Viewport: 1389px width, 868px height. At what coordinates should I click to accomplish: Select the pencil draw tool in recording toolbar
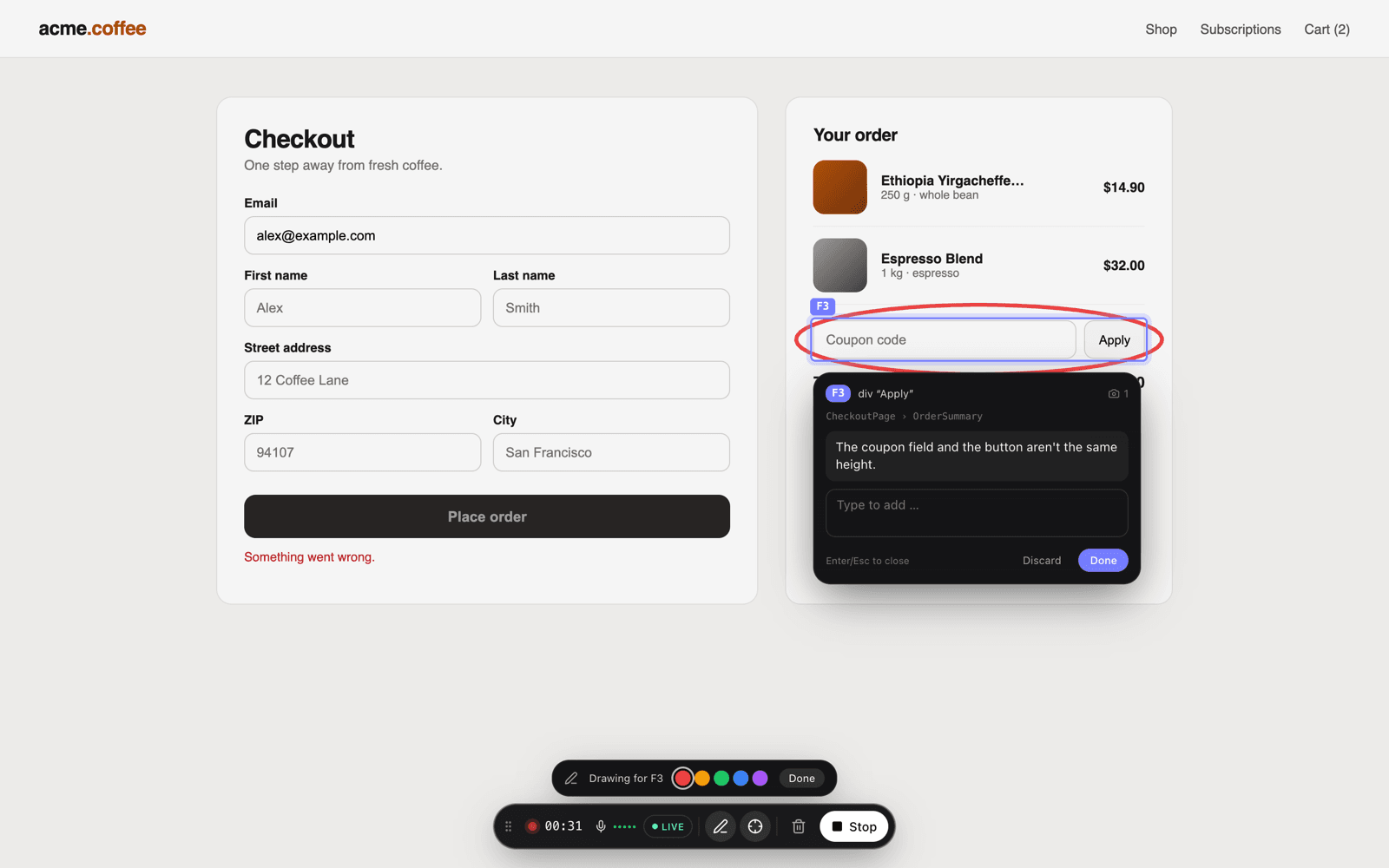721,826
